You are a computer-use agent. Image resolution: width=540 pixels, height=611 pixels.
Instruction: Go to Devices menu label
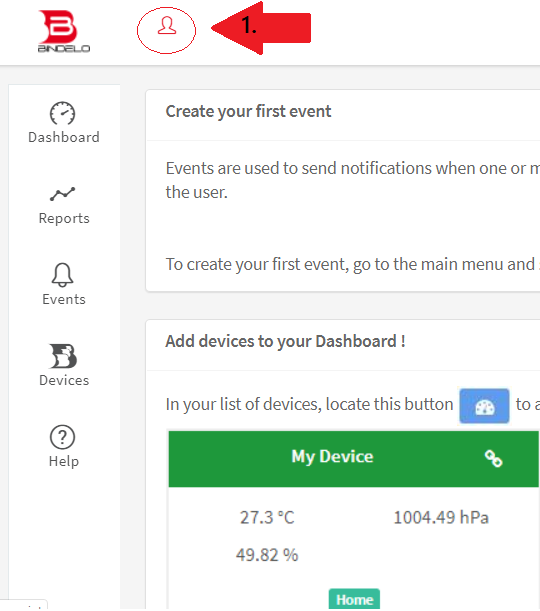coord(64,380)
